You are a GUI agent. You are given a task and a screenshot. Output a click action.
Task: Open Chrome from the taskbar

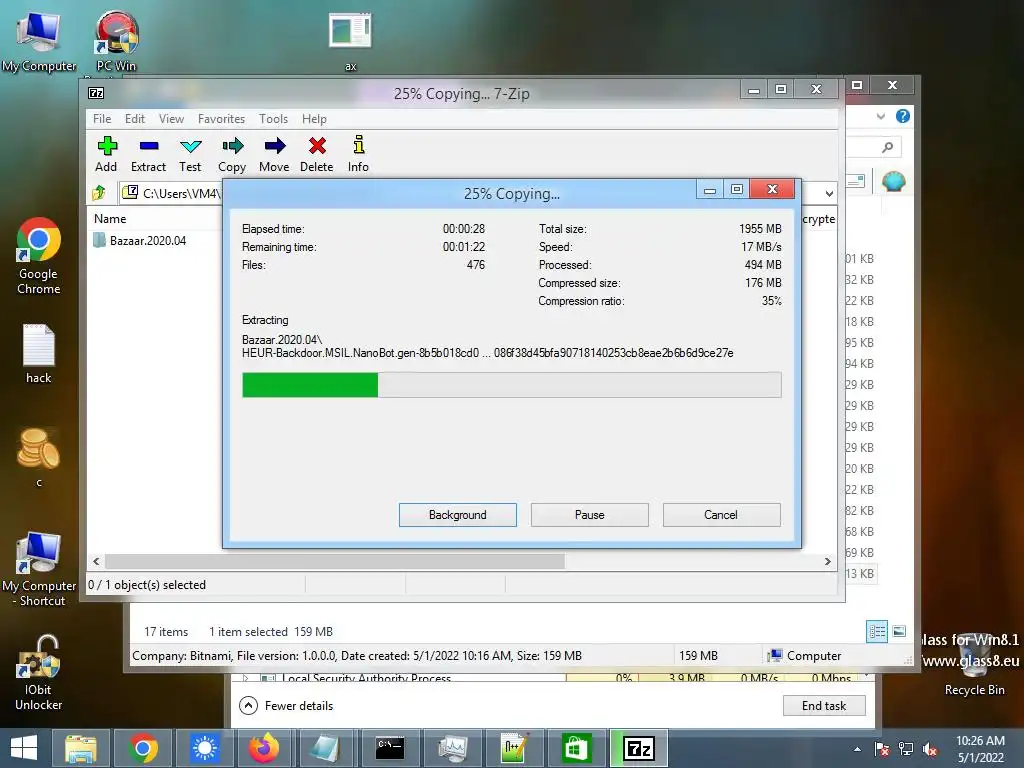(x=143, y=748)
